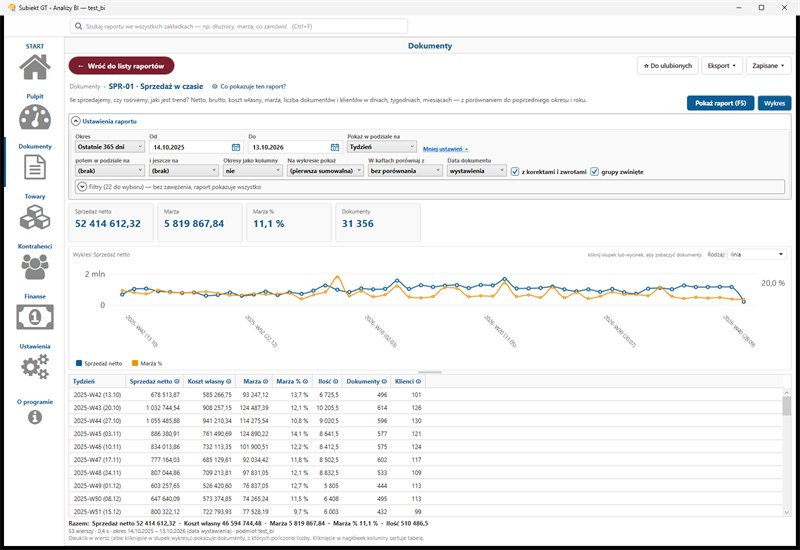Click info icon beside Dokumenty column header
Image resolution: width=800 pixels, height=550 pixels.
[x=384, y=382]
